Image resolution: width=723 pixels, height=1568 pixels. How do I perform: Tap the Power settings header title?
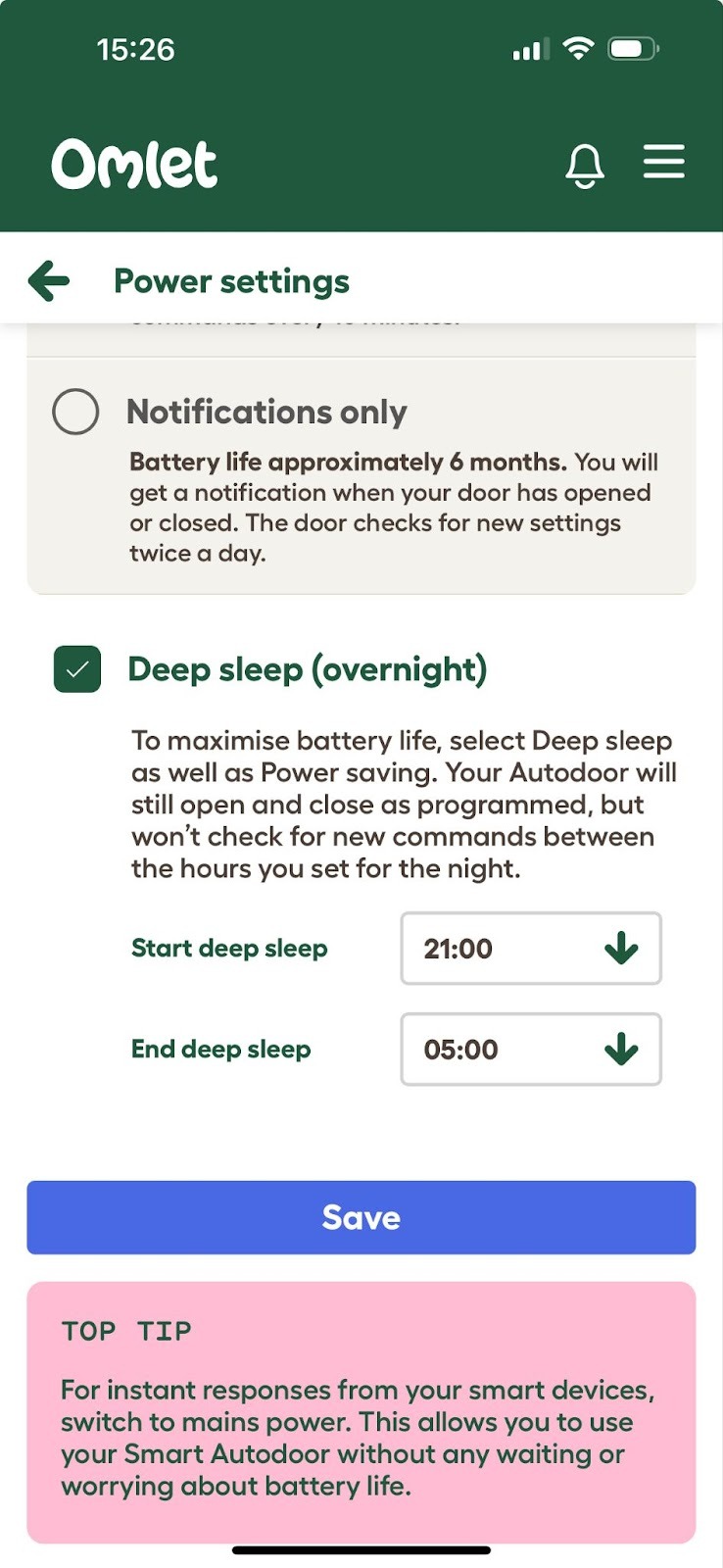coord(231,281)
